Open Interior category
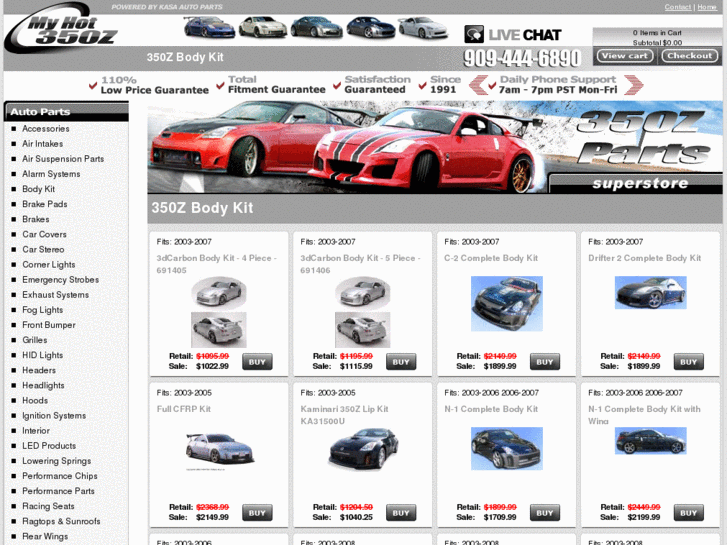The height and width of the screenshot is (545, 727). click(x=36, y=430)
